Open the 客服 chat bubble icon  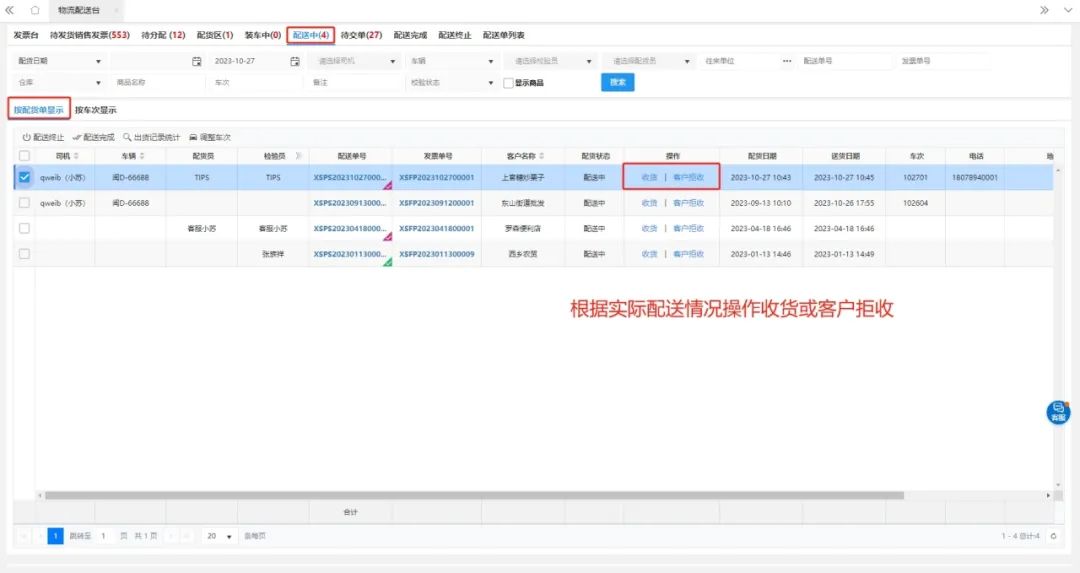point(1057,411)
